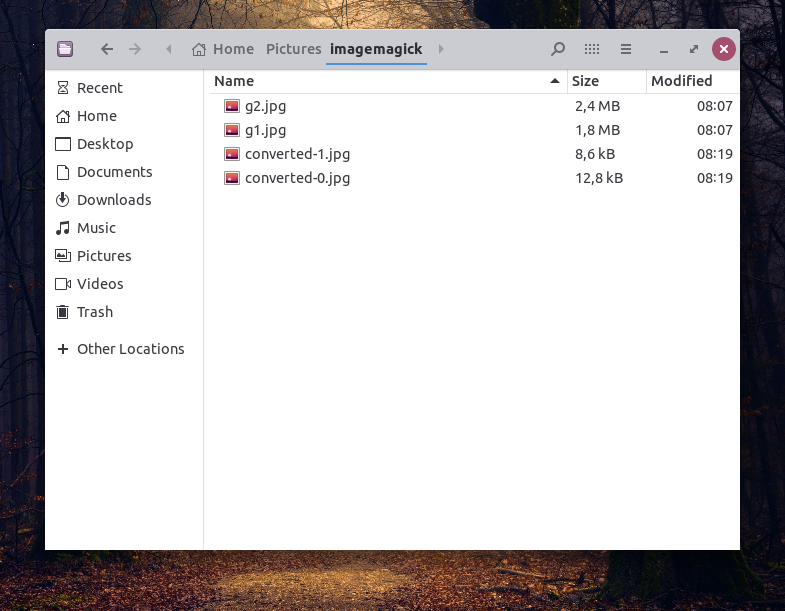Open Videos in the sidebar

(x=124, y=284)
